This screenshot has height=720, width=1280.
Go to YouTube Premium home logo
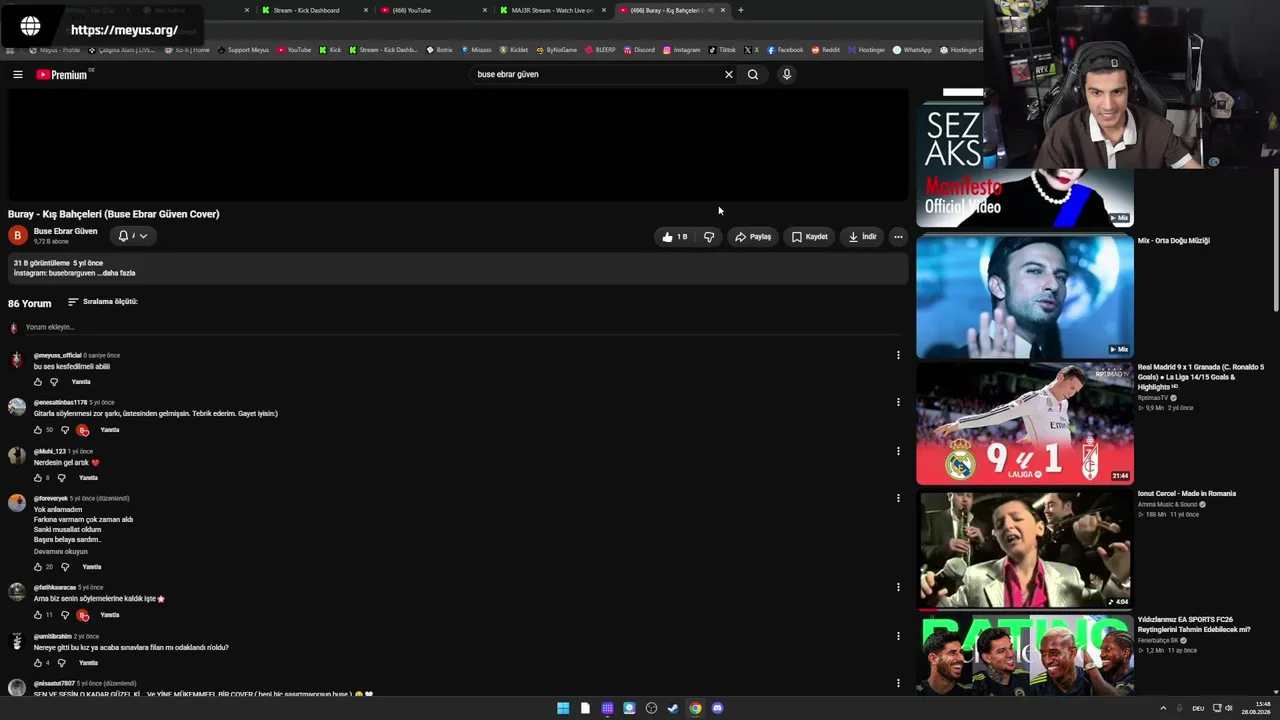coord(62,75)
